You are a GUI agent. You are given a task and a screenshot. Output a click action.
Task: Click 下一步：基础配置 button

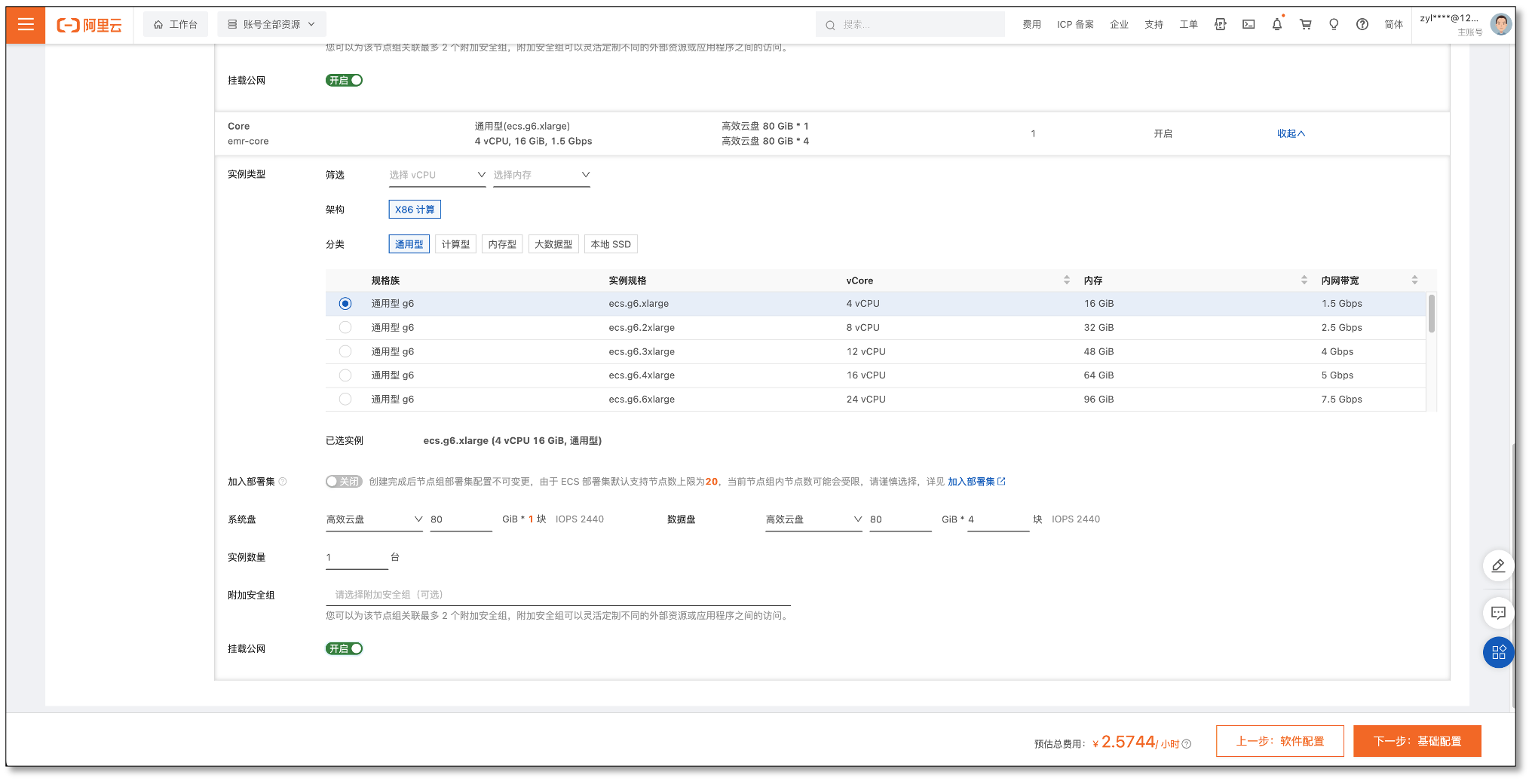[1417, 741]
